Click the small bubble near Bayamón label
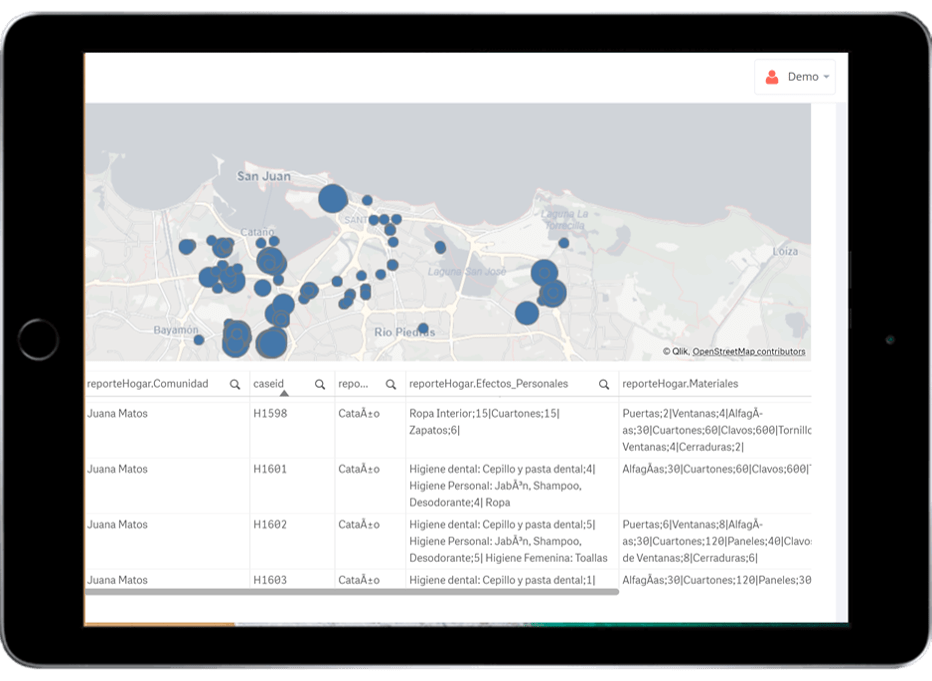 [199, 340]
